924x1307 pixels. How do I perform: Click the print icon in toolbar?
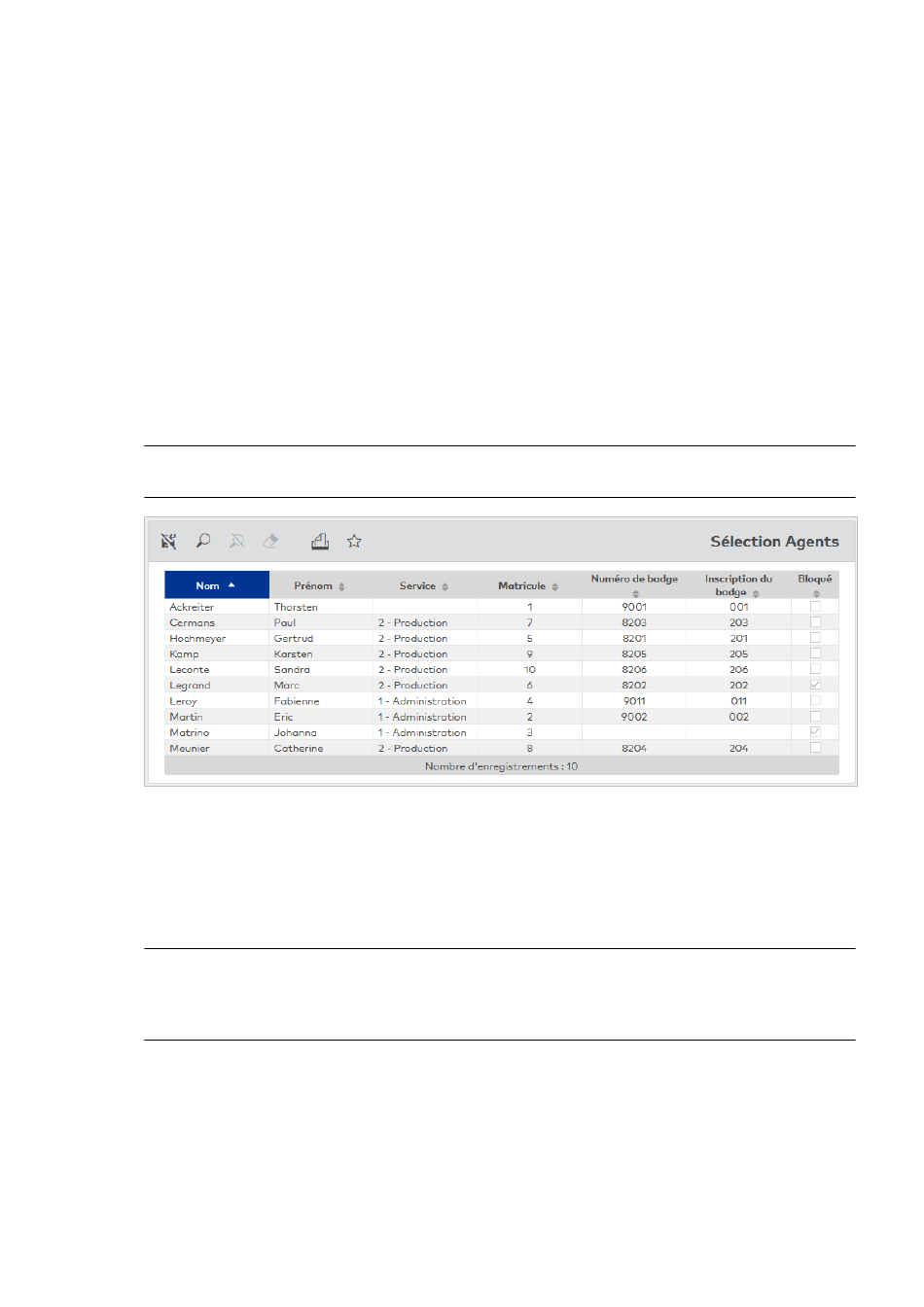click(x=320, y=541)
